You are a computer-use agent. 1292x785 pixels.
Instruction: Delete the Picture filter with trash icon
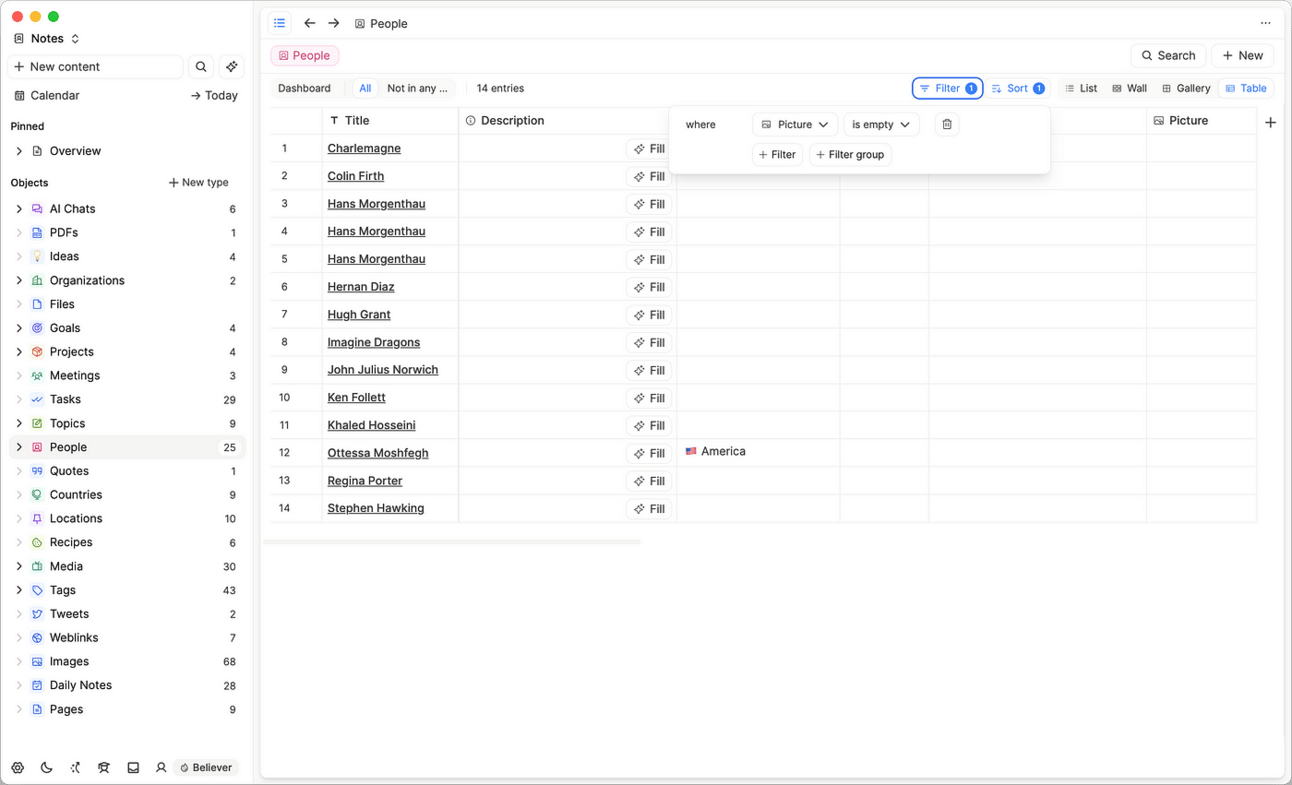(x=947, y=125)
